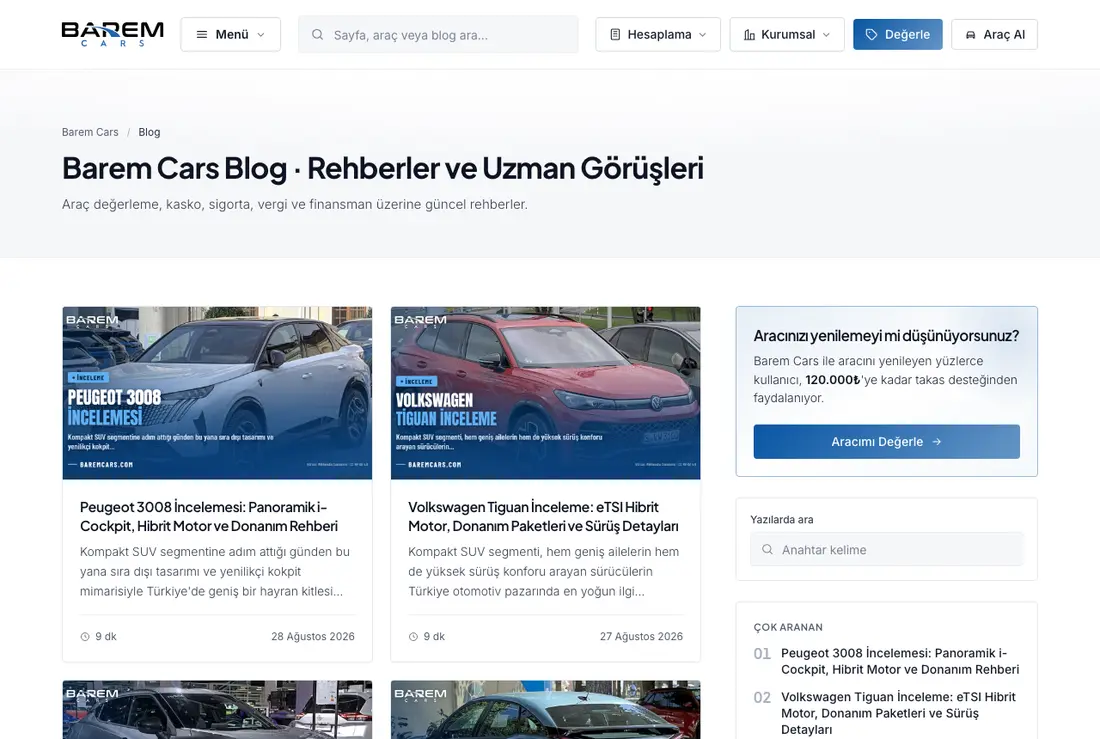Click the Aracımı Değerle button
The image size is (1100, 739).
coord(887,441)
